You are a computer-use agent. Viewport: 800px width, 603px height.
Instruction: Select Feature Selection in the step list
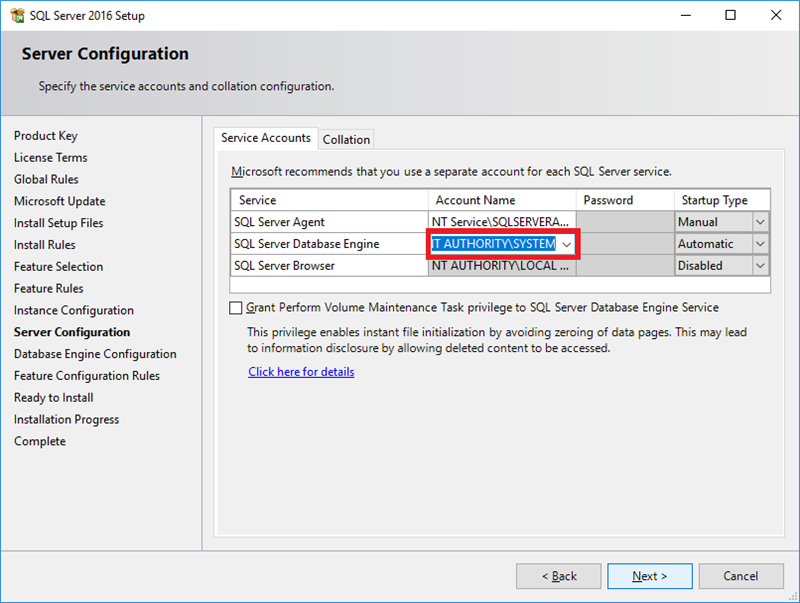point(58,267)
